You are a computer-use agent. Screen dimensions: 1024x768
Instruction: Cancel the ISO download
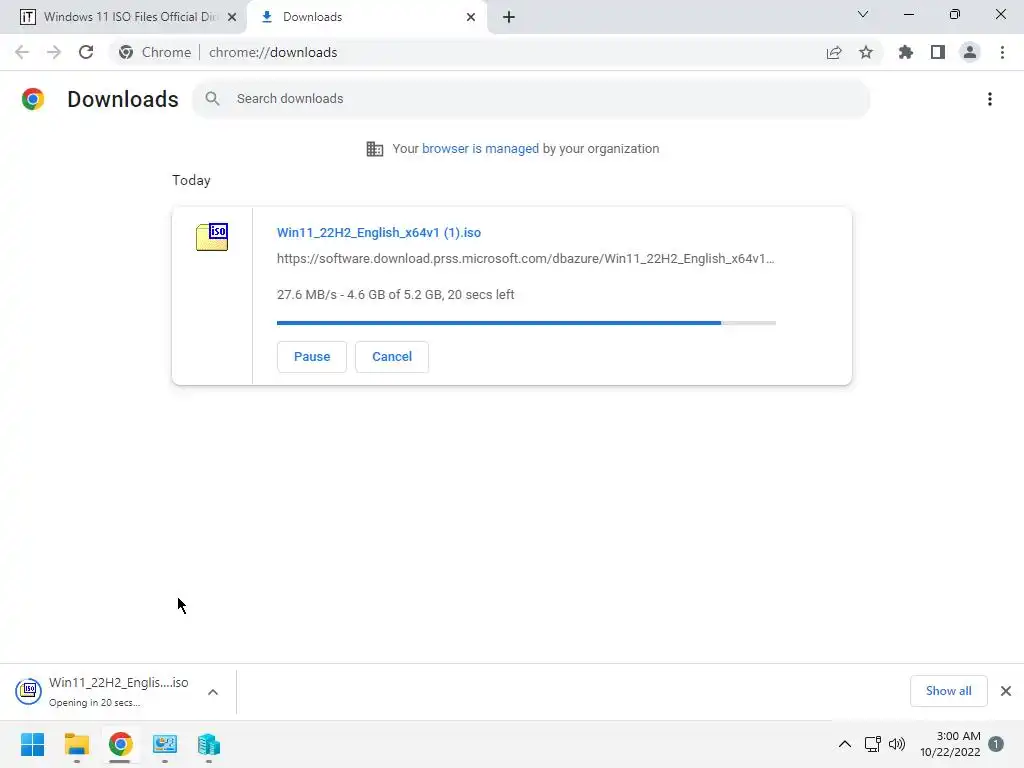pos(392,357)
